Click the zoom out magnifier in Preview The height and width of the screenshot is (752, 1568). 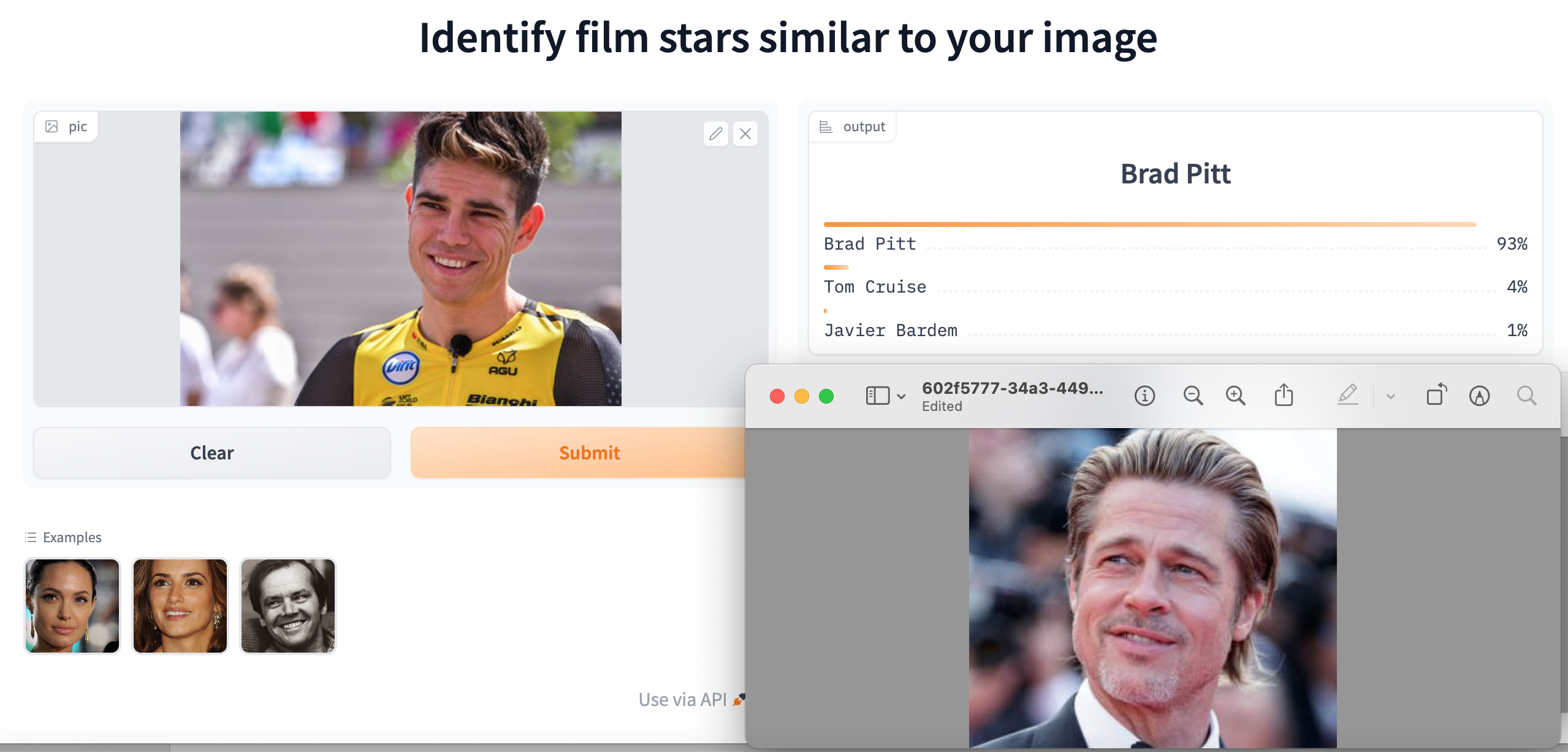(1192, 396)
